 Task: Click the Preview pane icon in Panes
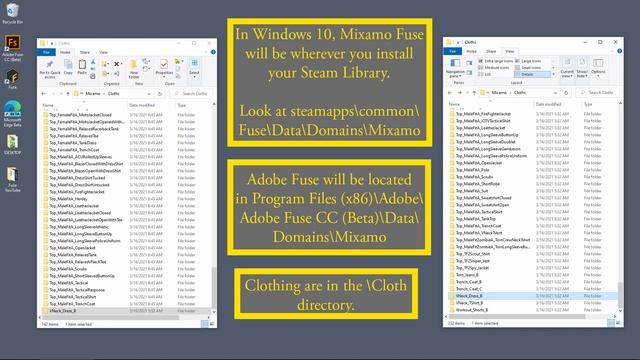(469, 63)
